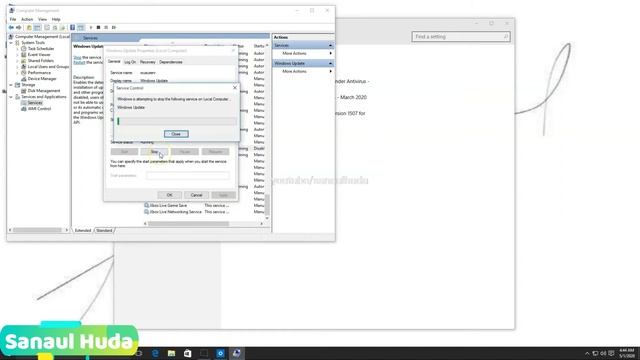Click the Stop the service link

tap(77, 58)
